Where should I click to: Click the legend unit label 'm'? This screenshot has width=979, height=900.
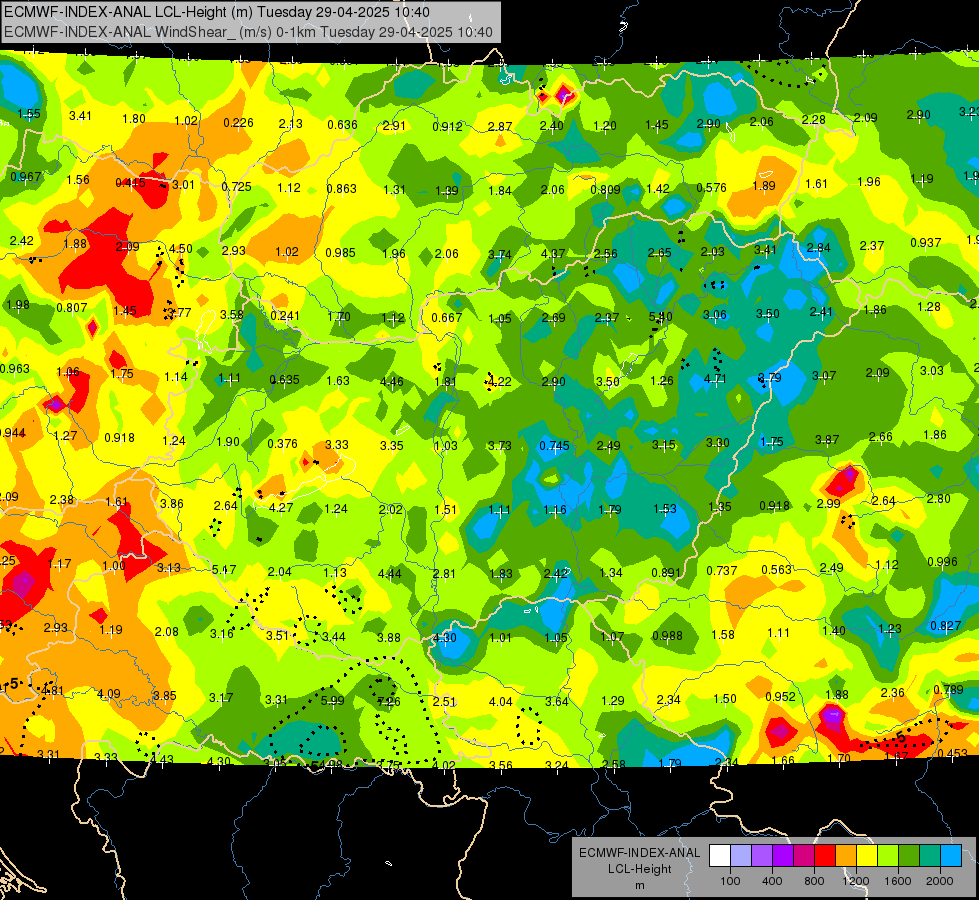639,885
